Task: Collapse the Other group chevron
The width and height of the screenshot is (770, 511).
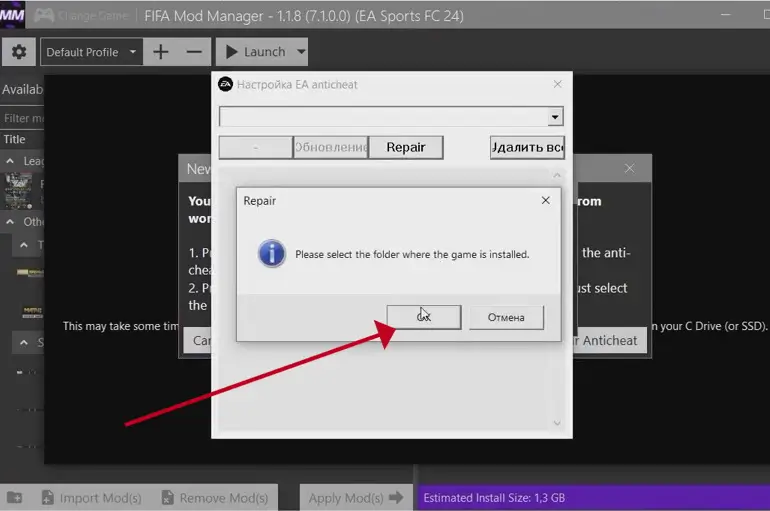Action: [x=10, y=222]
